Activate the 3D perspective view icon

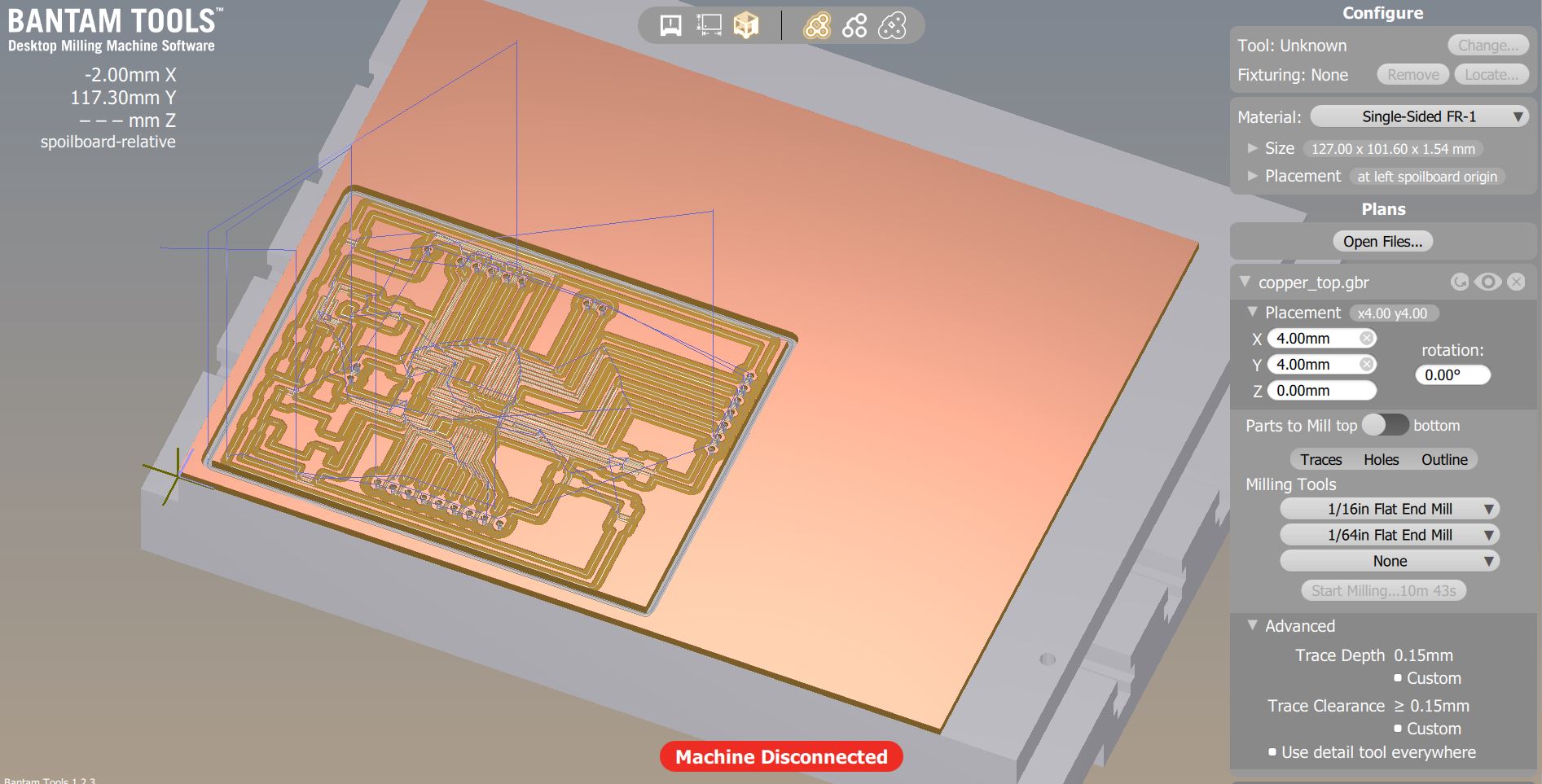[x=746, y=26]
